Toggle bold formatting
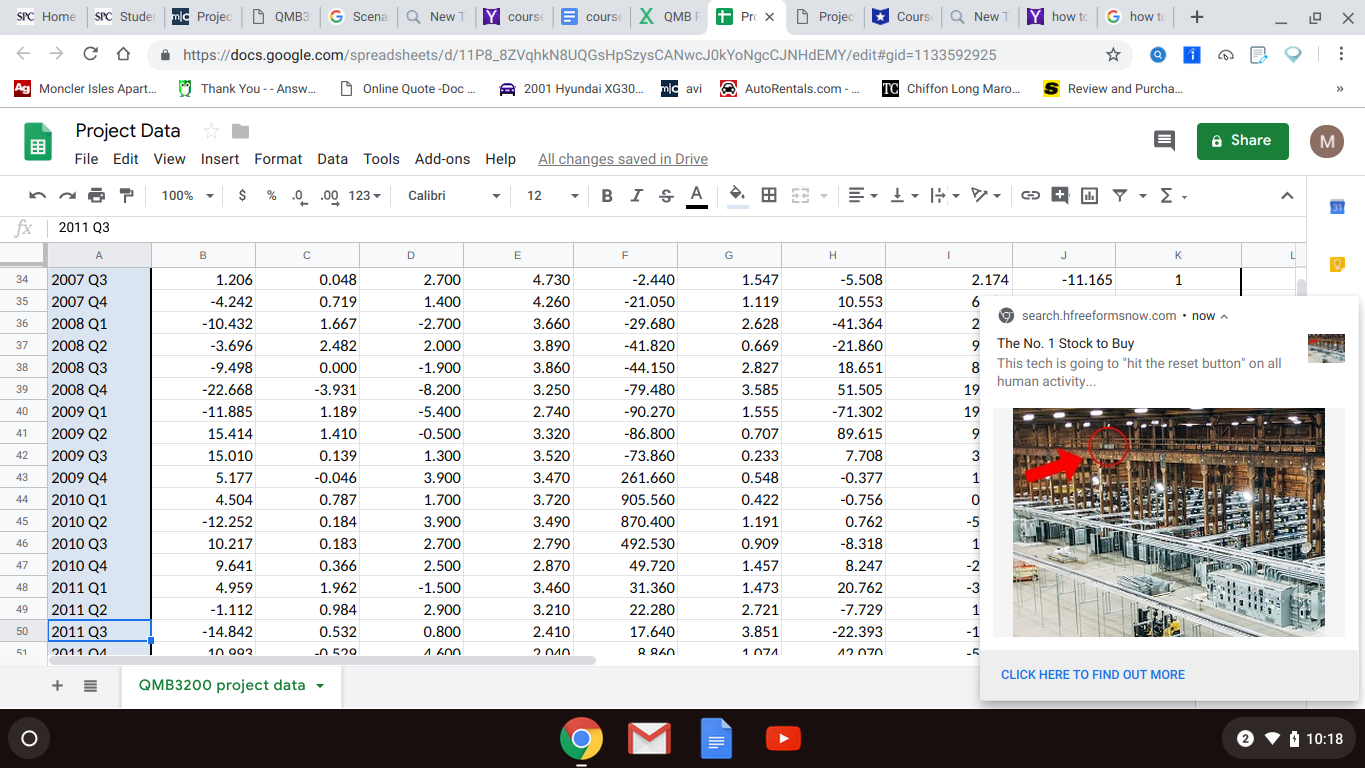 pyautogui.click(x=607, y=196)
